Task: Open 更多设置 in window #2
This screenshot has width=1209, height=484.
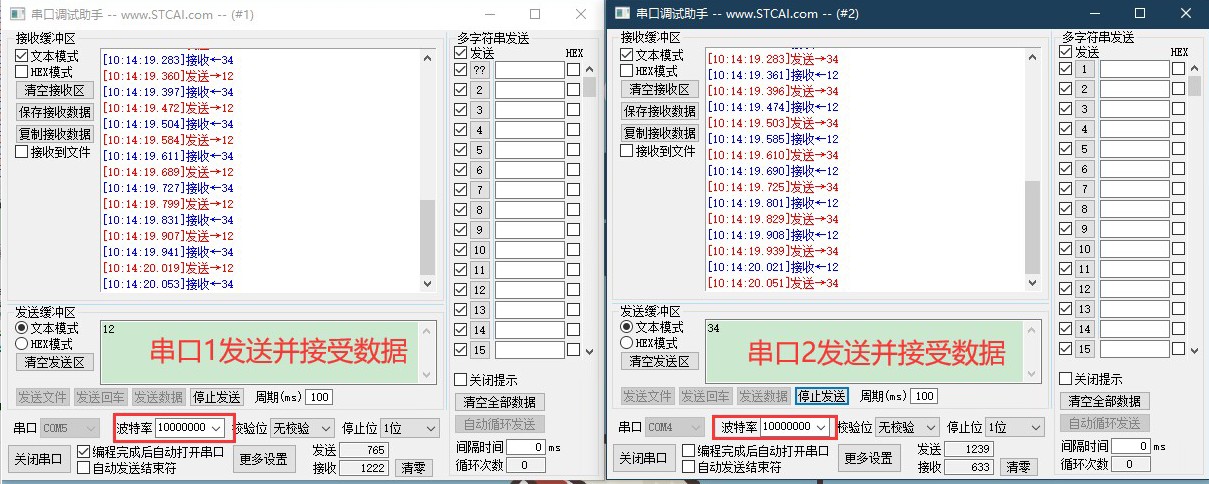Action: pos(869,458)
